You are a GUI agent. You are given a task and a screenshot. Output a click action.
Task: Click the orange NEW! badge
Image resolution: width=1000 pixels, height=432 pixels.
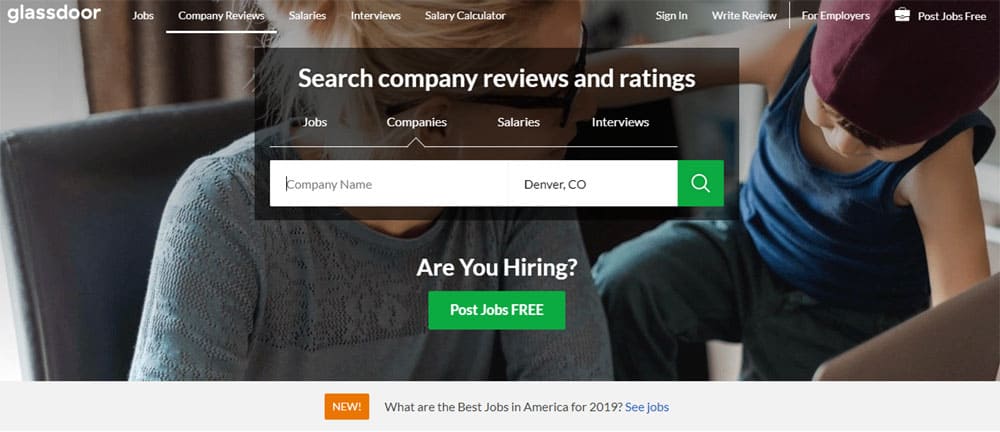coord(346,406)
